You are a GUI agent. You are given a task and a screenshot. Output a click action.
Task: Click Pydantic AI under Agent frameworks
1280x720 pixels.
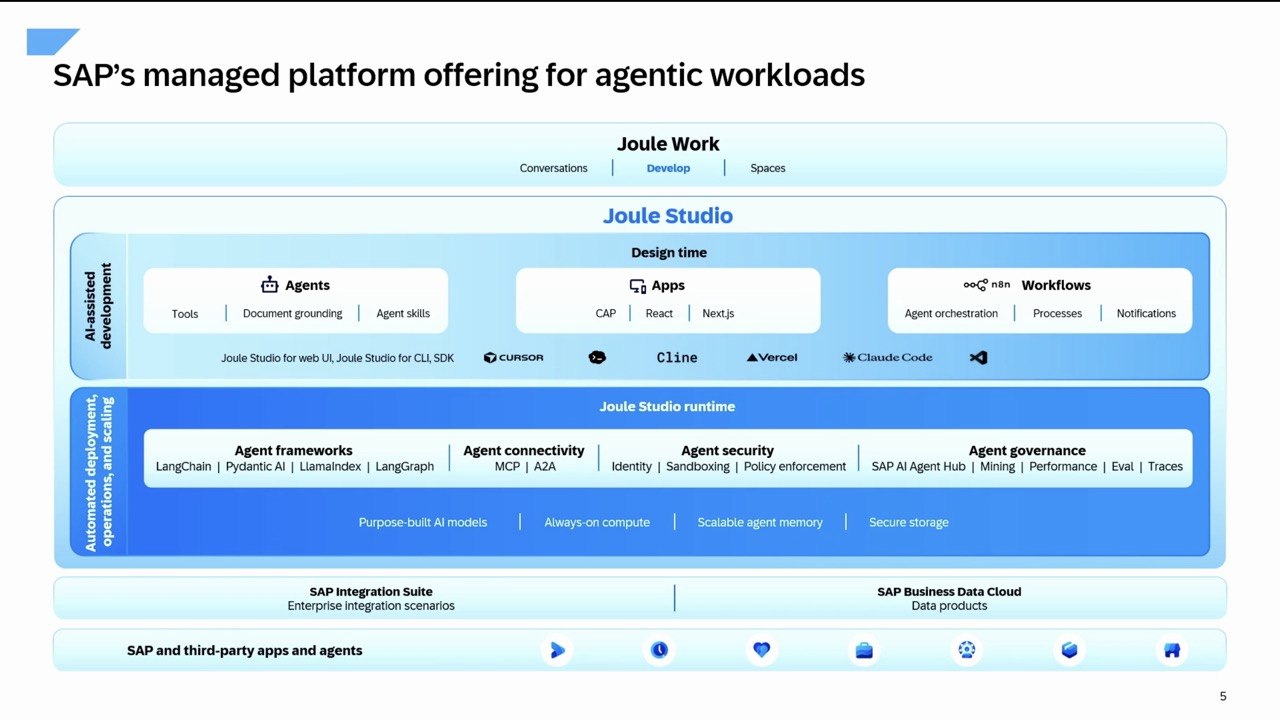255,467
